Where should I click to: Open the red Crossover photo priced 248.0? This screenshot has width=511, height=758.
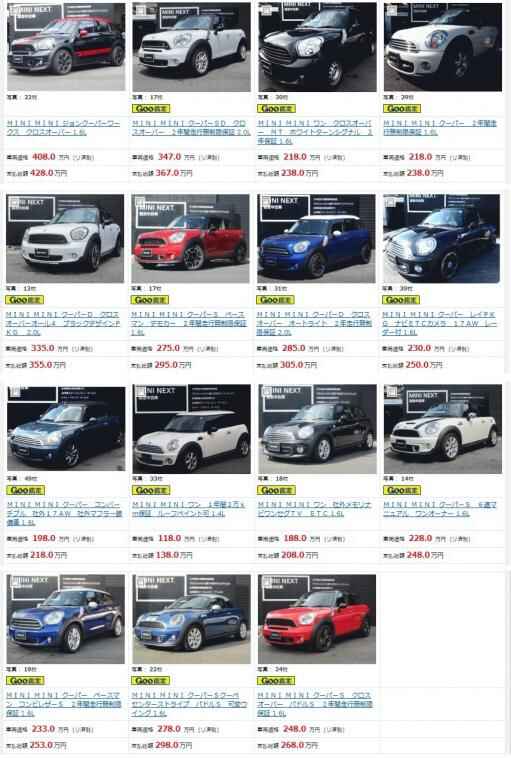(x=317, y=619)
